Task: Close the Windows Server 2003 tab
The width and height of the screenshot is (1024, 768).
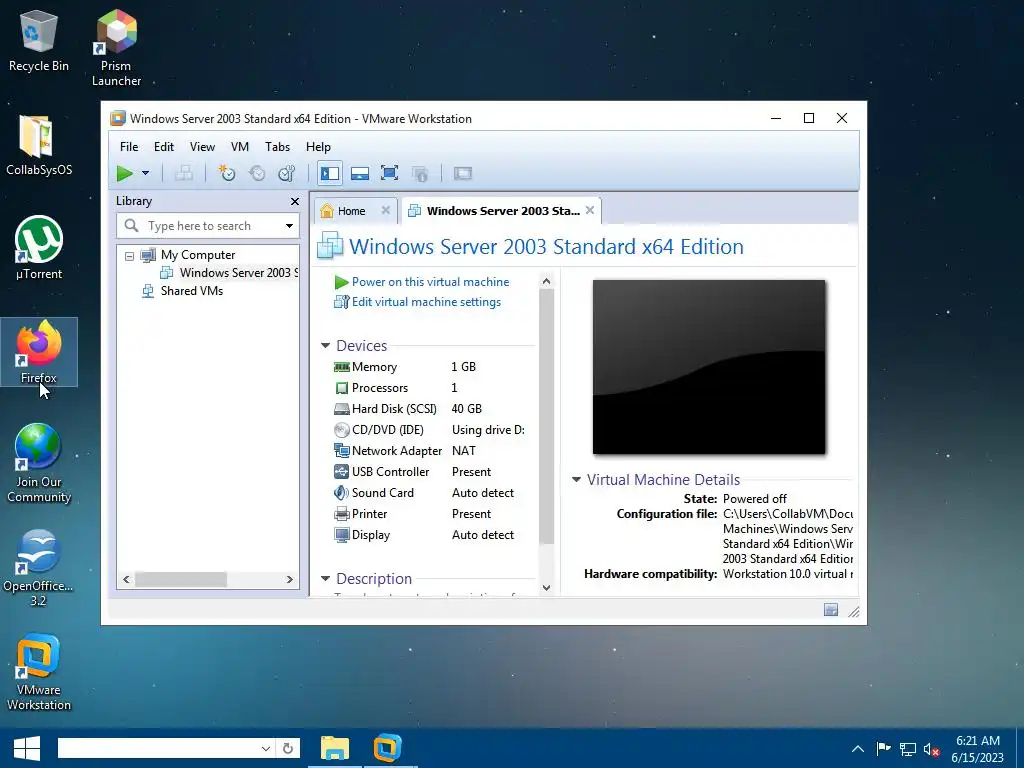Action: [590, 210]
